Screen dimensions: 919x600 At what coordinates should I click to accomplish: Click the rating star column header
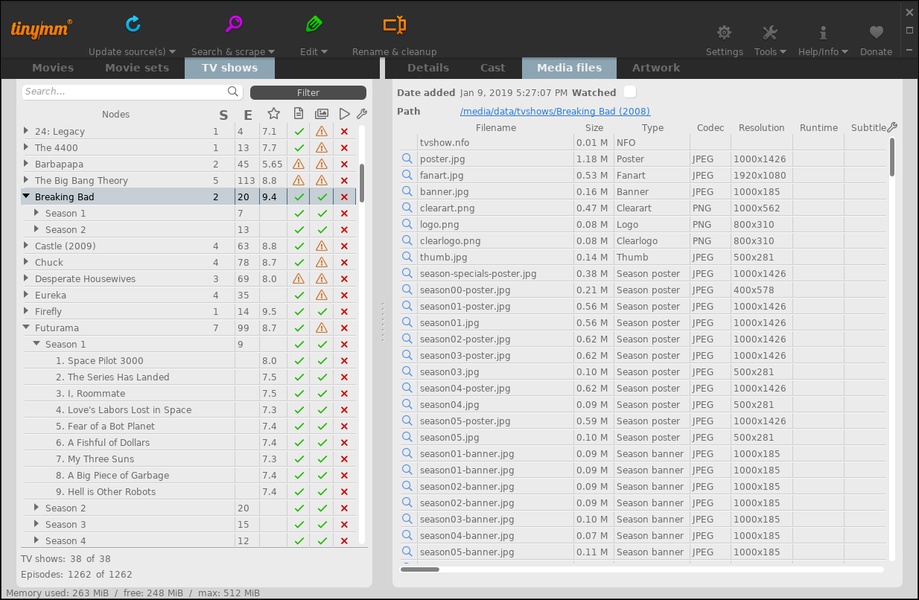coord(273,114)
